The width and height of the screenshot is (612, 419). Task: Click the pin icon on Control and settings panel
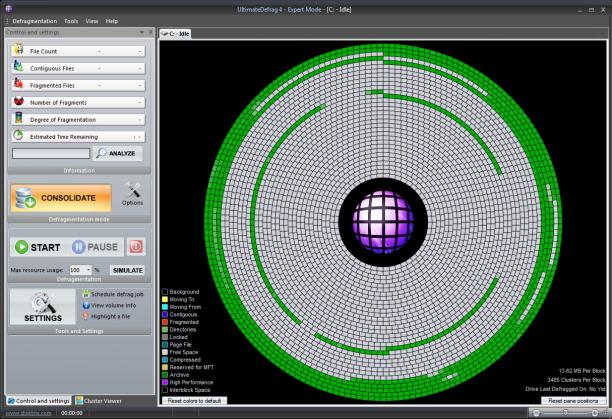[x=150, y=32]
